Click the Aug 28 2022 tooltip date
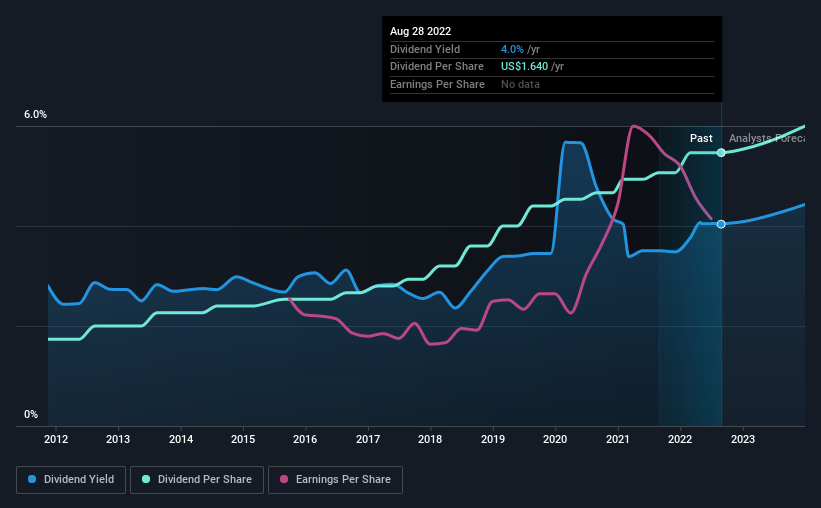Screen dimensions: 821x508 420,31
